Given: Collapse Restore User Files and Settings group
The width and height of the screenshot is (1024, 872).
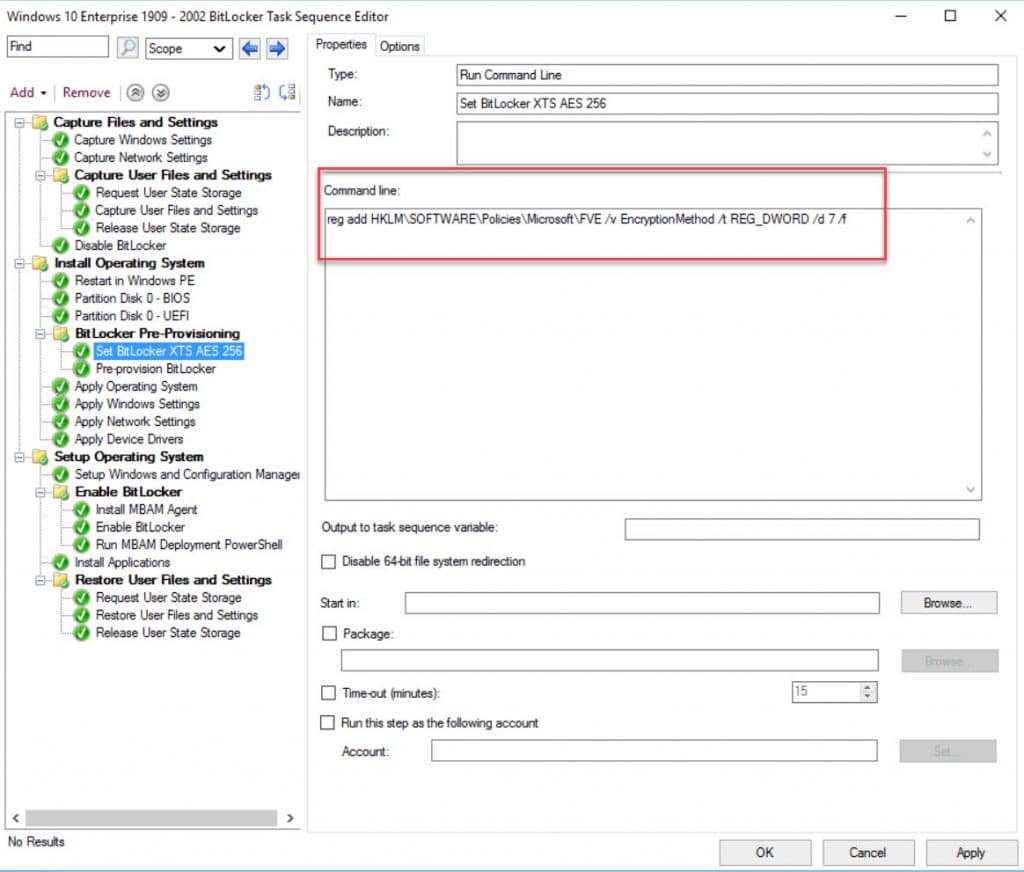Looking at the screenshot, I should [x=40, y=581].
